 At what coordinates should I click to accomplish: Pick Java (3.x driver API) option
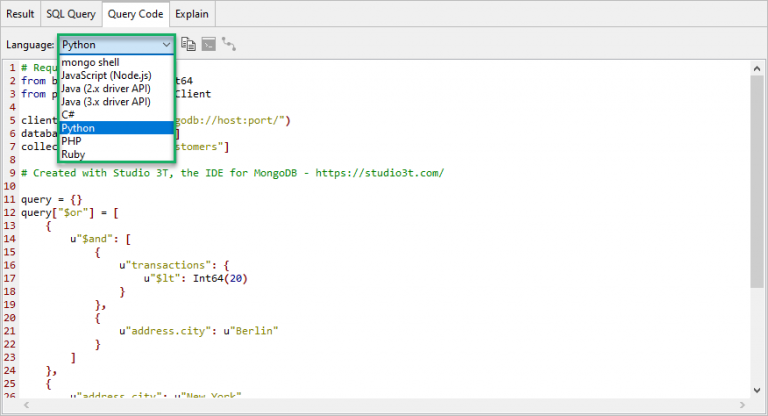click(105, 101)
